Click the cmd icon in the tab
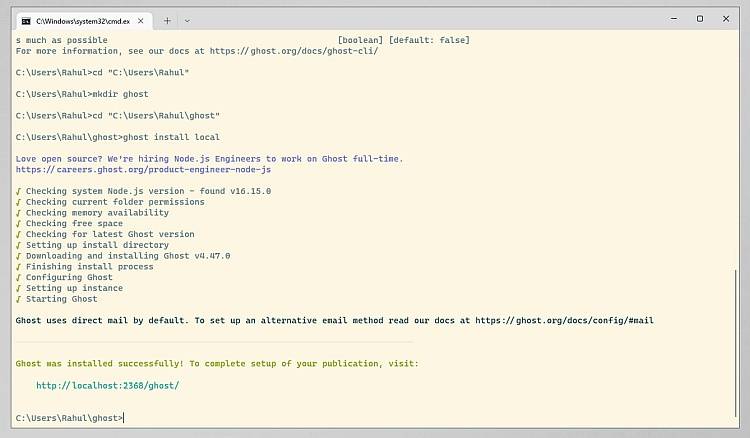This screenshot has height=438, width=750. click(26, 21)
